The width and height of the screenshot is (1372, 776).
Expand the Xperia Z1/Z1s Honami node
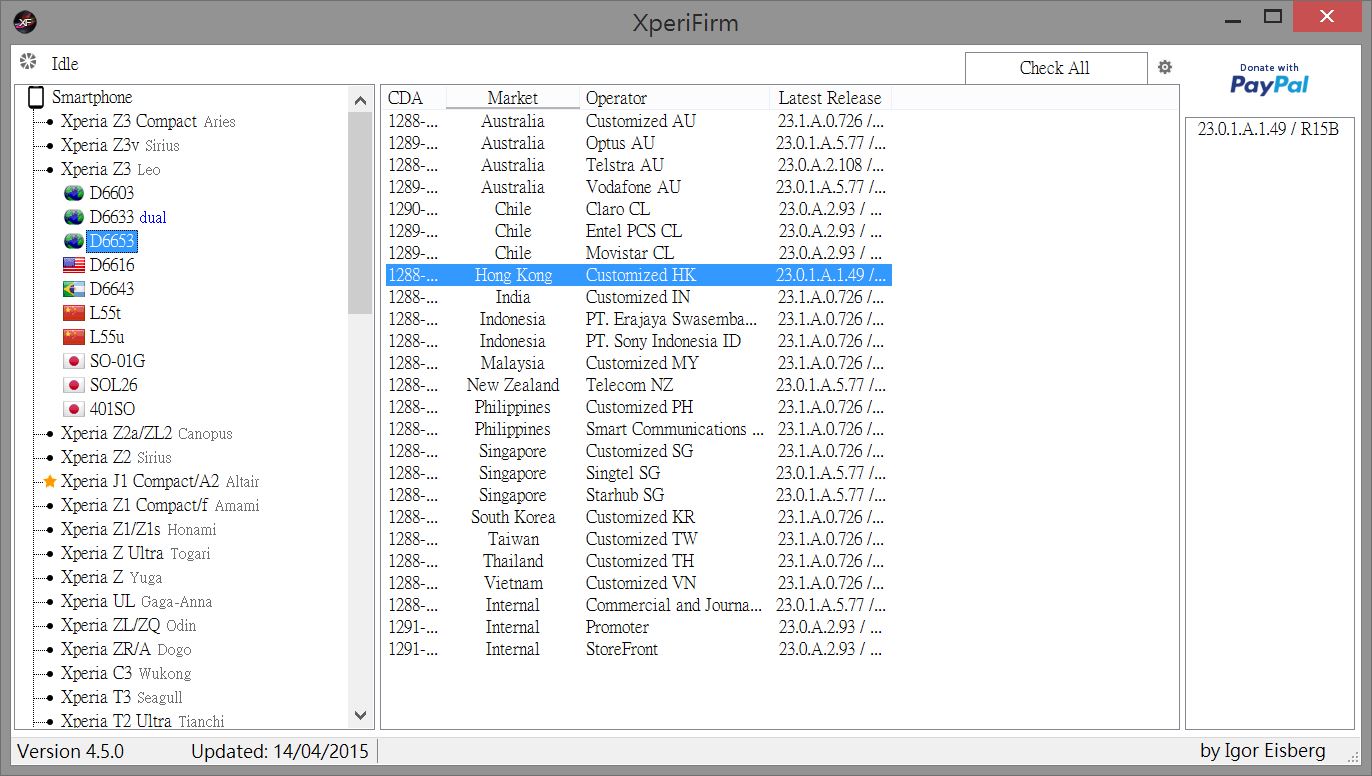49,529
